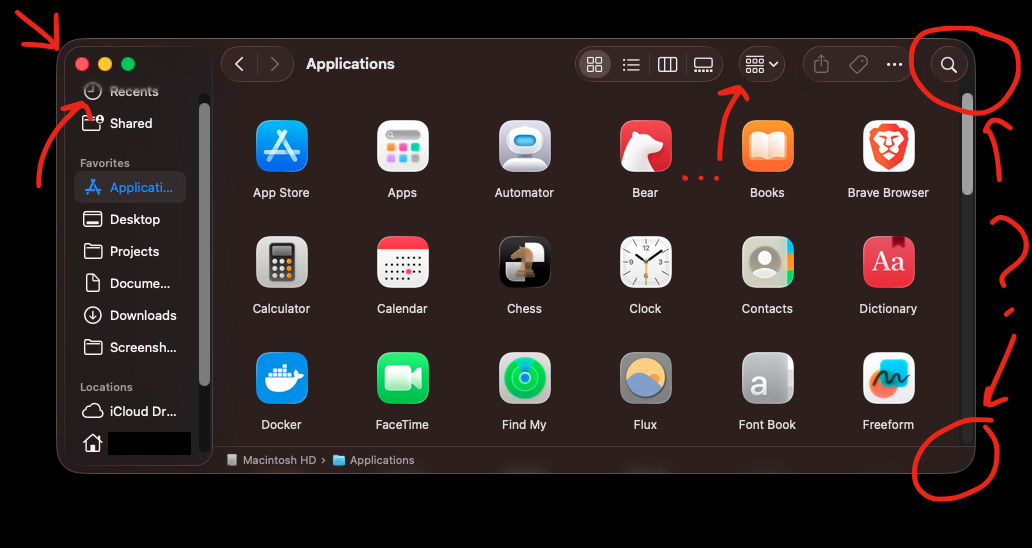Select the FaceTime camera icon

point(403,378)
